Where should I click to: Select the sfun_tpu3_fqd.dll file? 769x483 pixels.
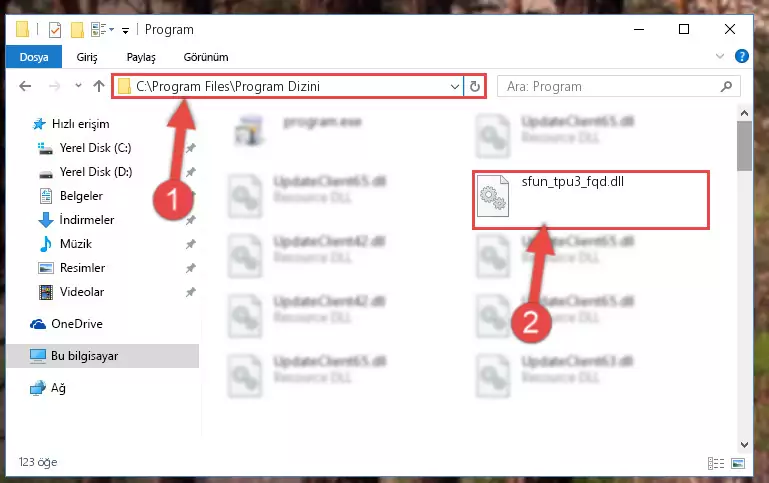click(591, 198)
